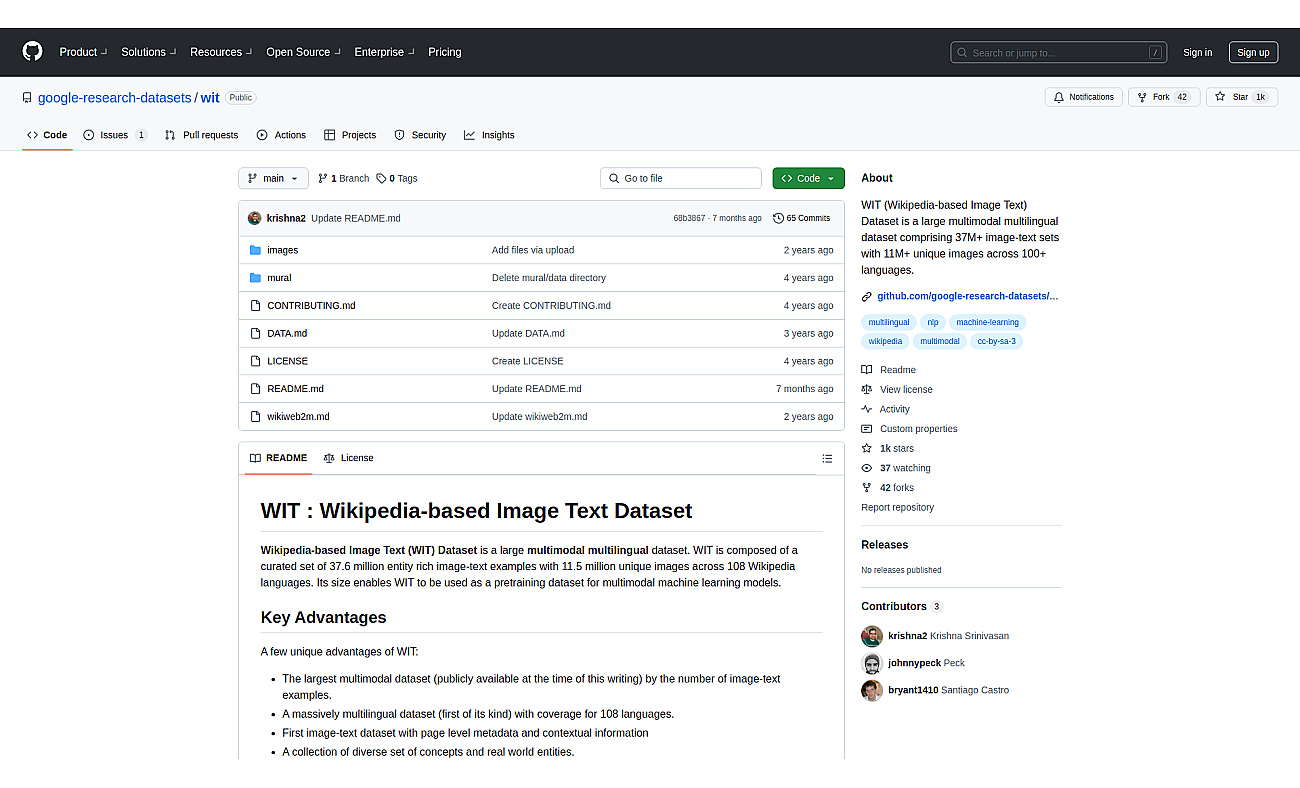Click the link icon next to repository URL
This screenshot has height=788, width=1300.
point(867,296)
